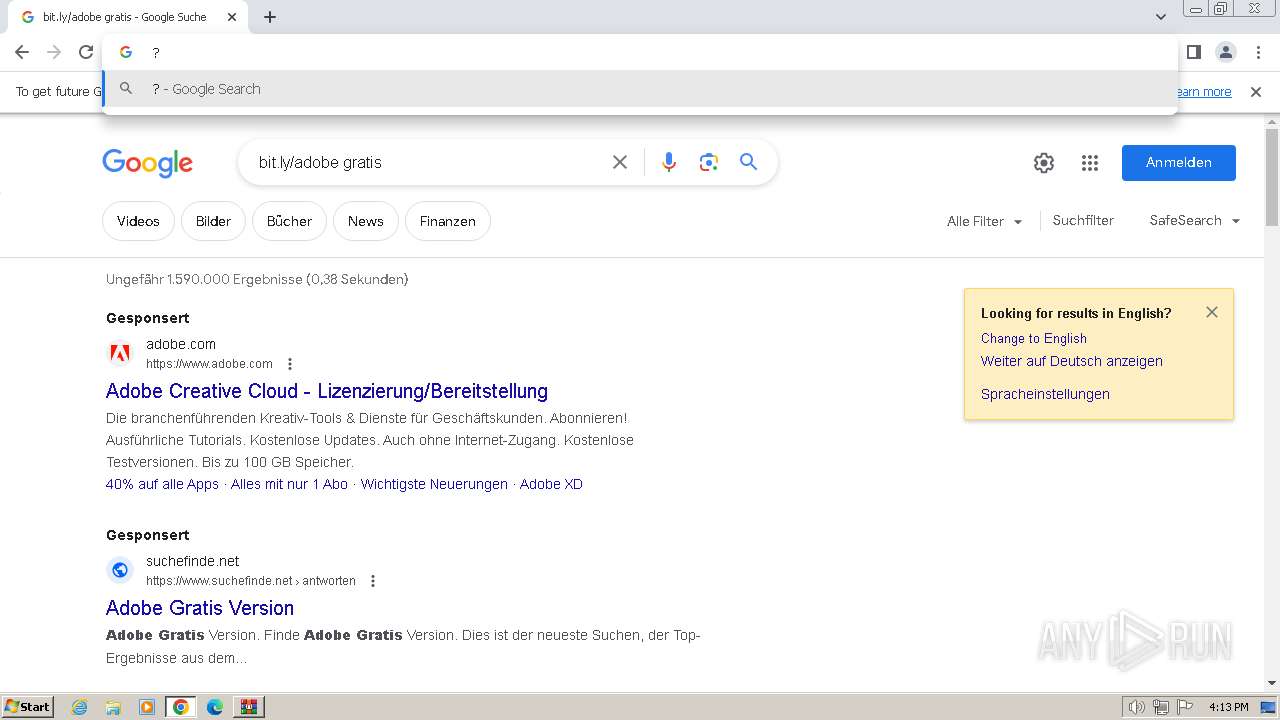Switch to the Bilder filter
Viewport: 1280px width, 720px height.
[x=213, y=221]
